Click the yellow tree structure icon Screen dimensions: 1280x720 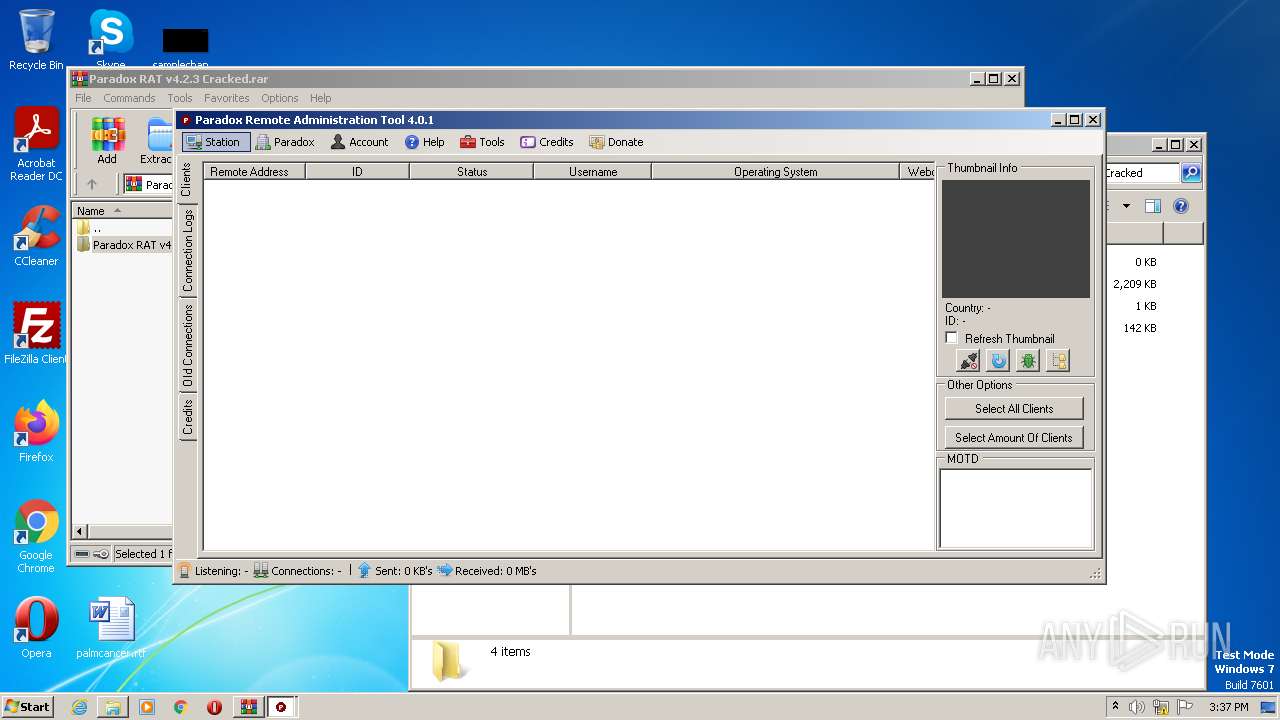click(1058, 361)
